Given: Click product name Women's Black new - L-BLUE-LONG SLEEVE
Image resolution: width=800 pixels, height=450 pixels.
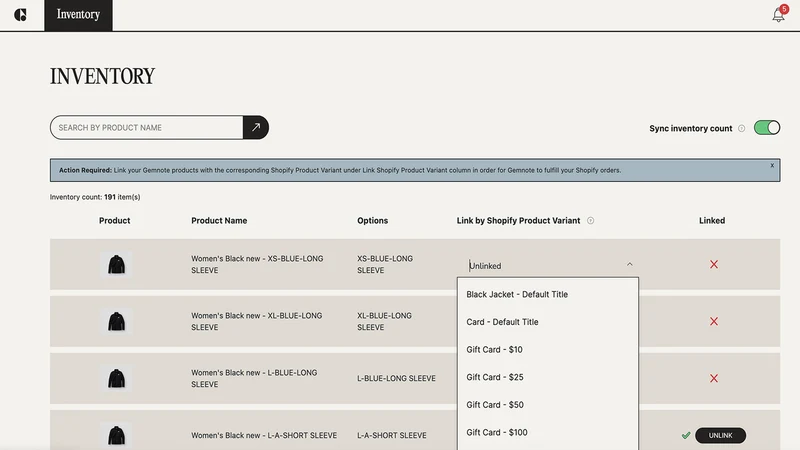Looking at the screenshot, I should pyautogui.click(x=254, y=378).
